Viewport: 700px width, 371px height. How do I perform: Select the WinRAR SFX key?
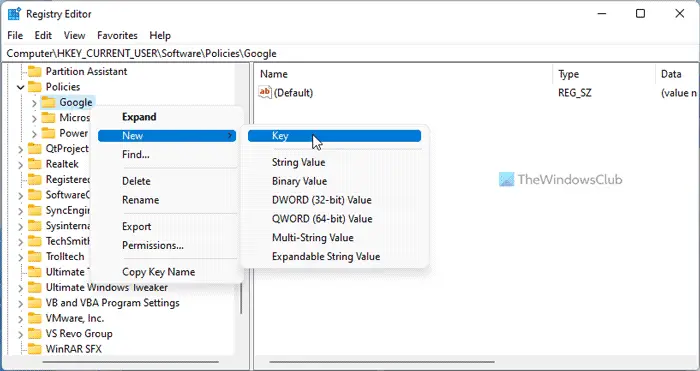click(x=74, y=349)
